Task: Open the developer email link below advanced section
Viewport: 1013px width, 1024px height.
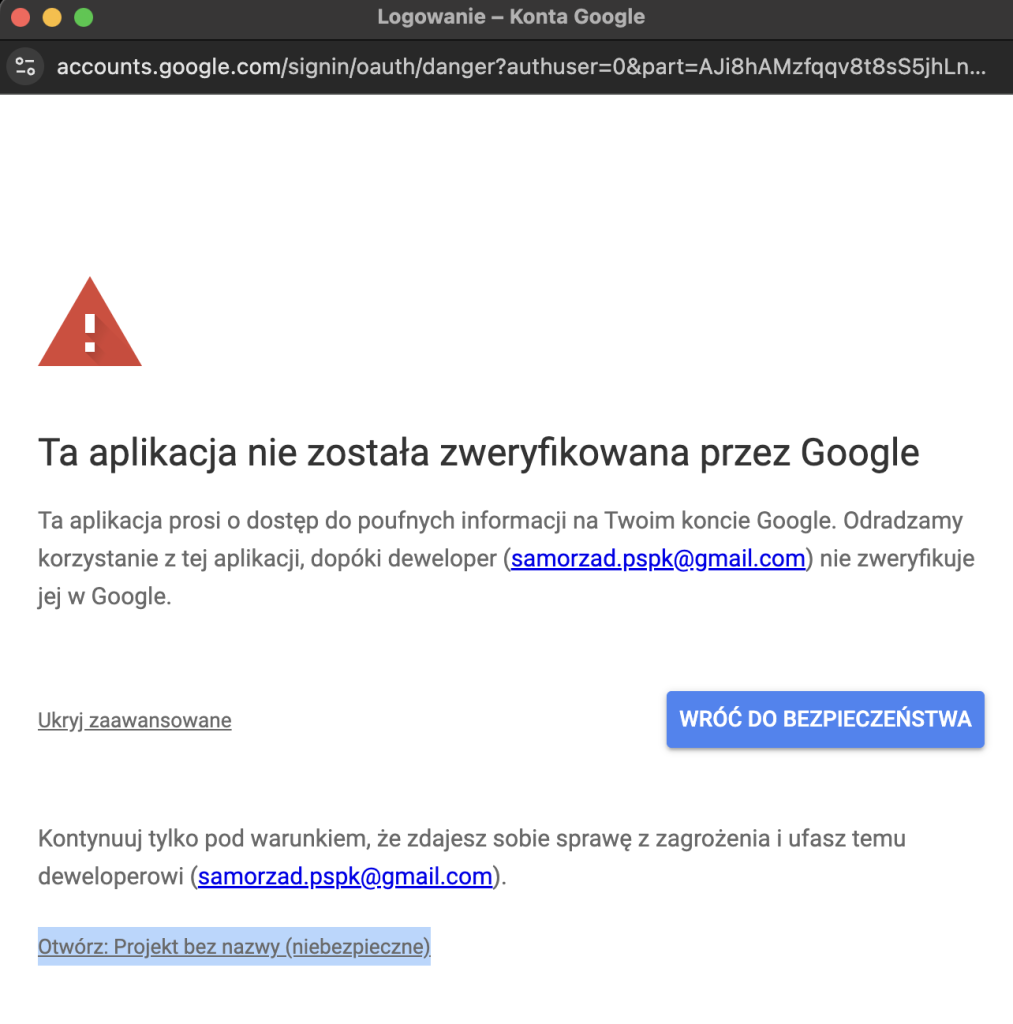Action: click(x=345, y=876)
